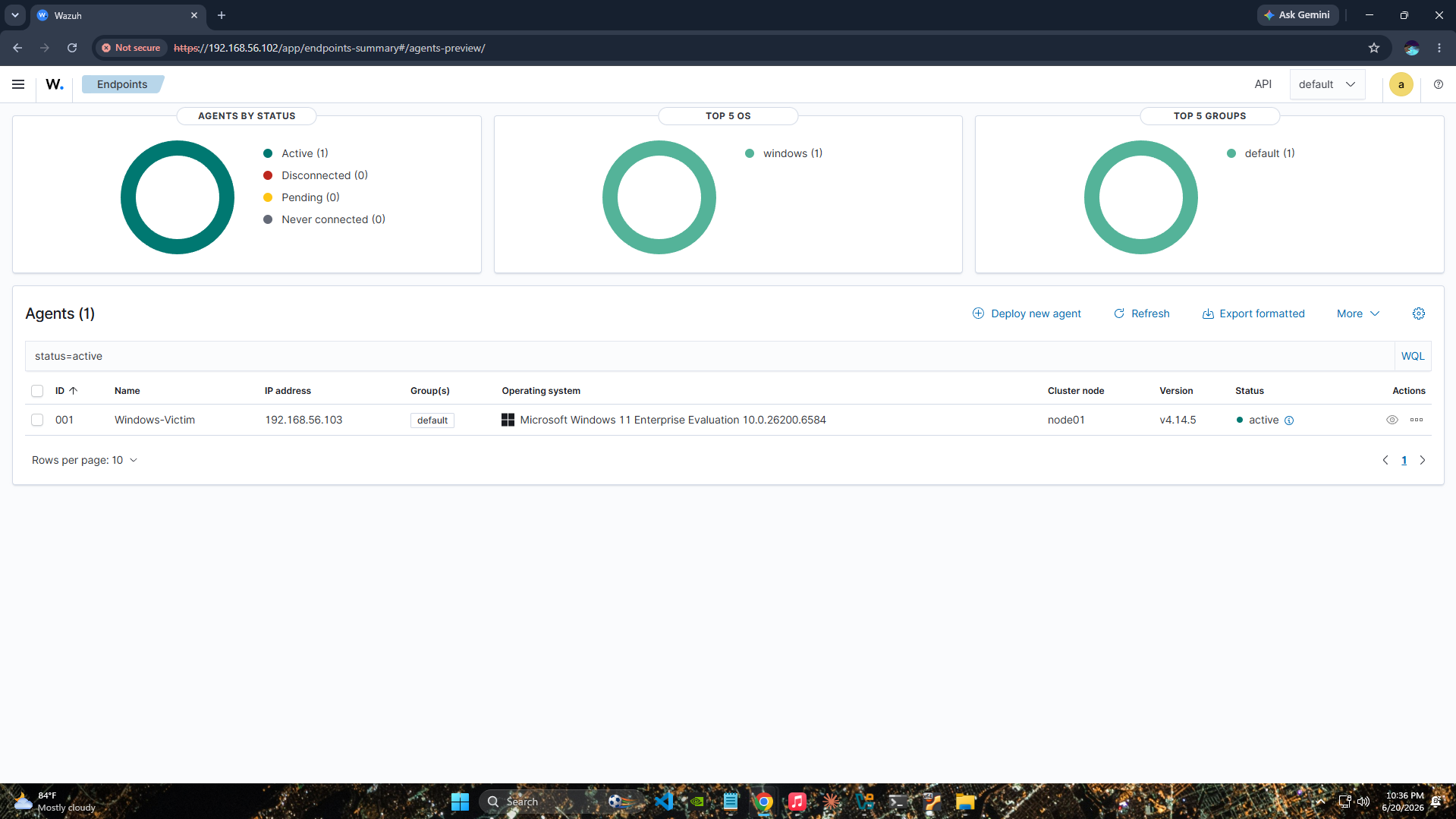Open the Wazuh hamburger navigation menu
Screen dimensions: 1456x819
click(18, 84)
